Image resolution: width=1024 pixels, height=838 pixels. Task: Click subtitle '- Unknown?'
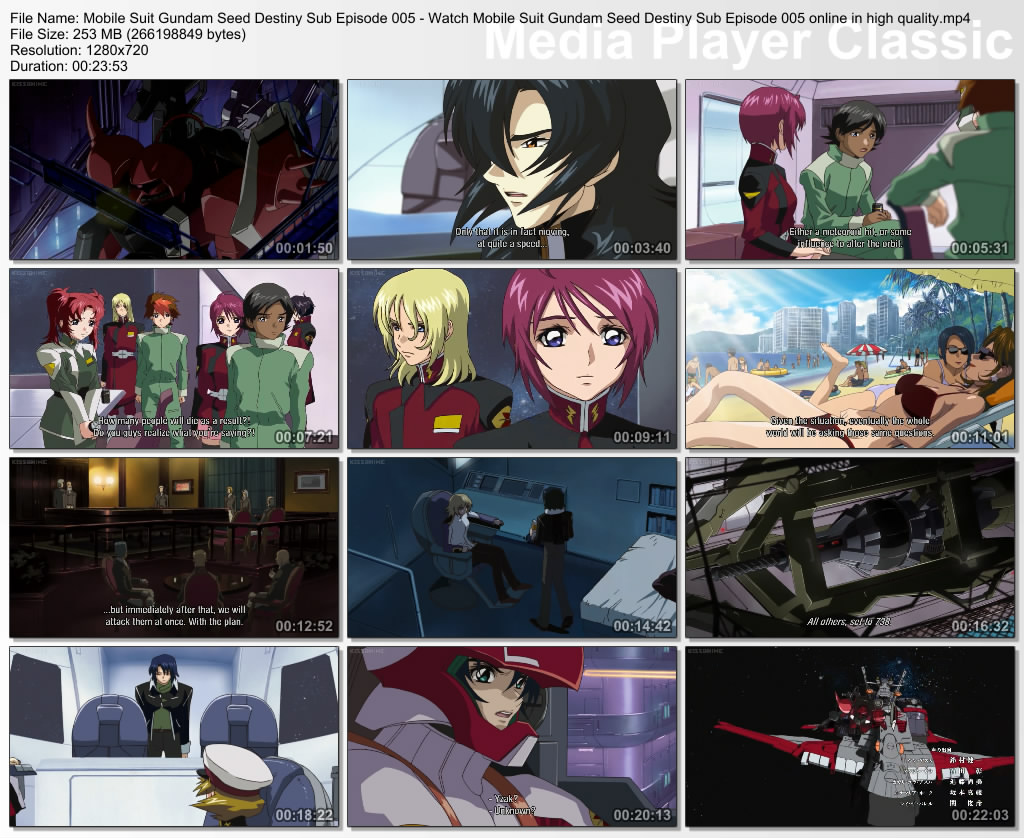[x=513, y=811]
